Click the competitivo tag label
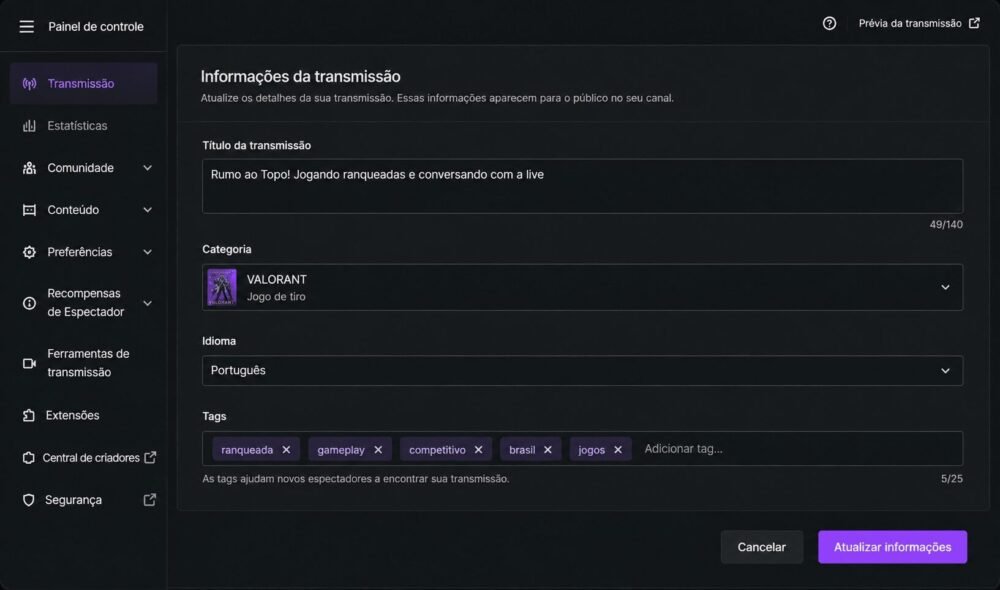Screen dimensions: 1000x590 (437, 450)
